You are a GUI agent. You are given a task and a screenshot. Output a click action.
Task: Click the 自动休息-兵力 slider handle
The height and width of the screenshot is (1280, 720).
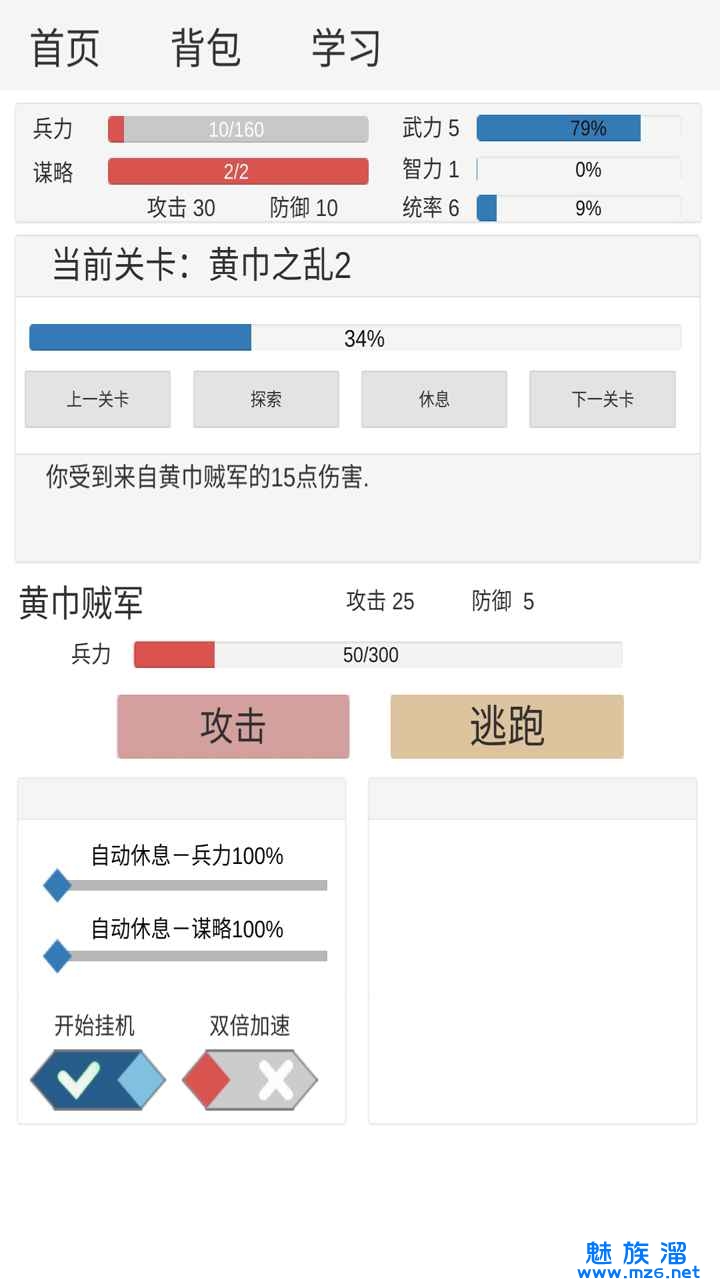(x=57, y=885)
